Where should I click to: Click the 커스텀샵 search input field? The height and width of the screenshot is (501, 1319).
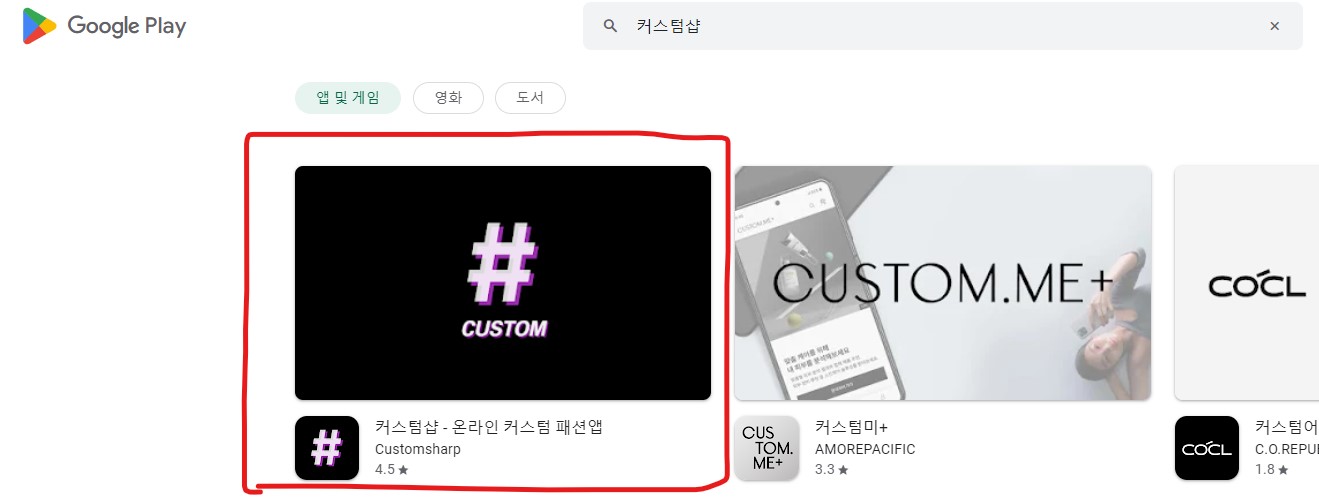click(942, 26)
